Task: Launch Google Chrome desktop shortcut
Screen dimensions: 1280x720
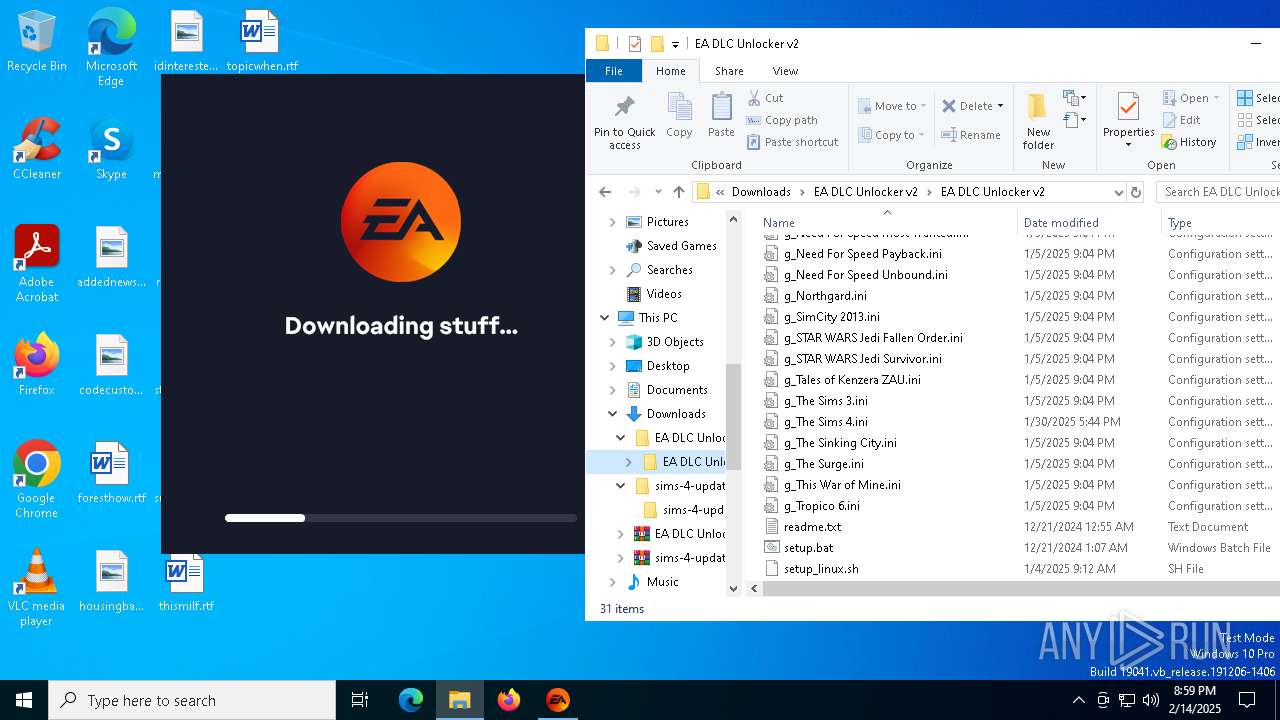Action: pyautogui.click(x=37, y=480)
